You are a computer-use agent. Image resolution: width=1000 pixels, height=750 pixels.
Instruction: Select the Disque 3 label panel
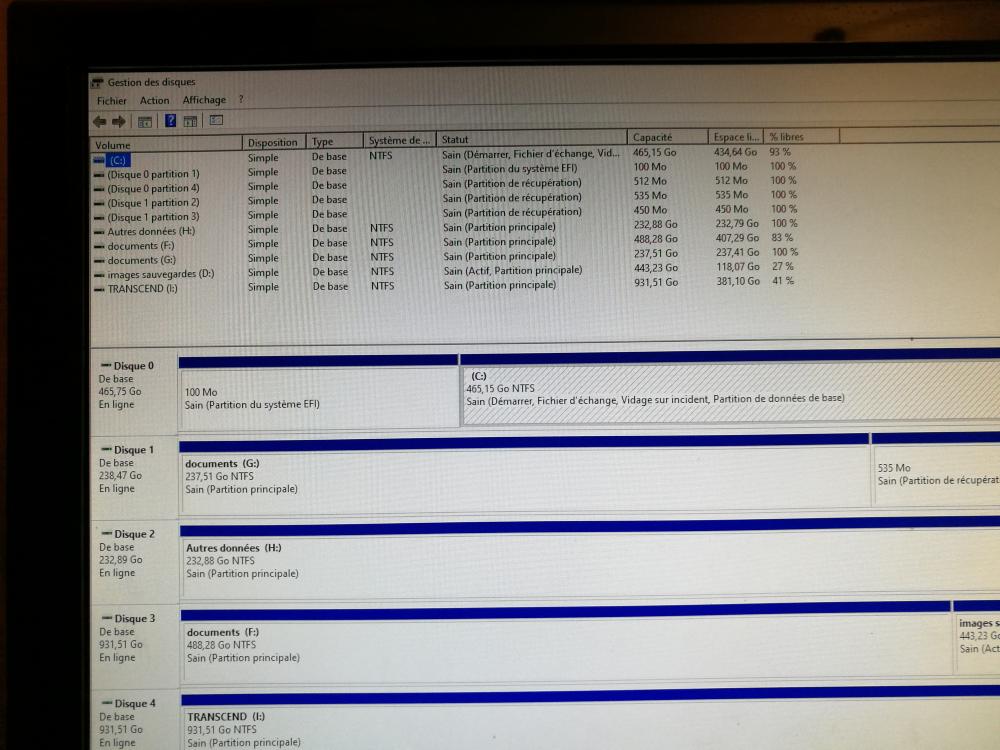click(x=135, y=644)
